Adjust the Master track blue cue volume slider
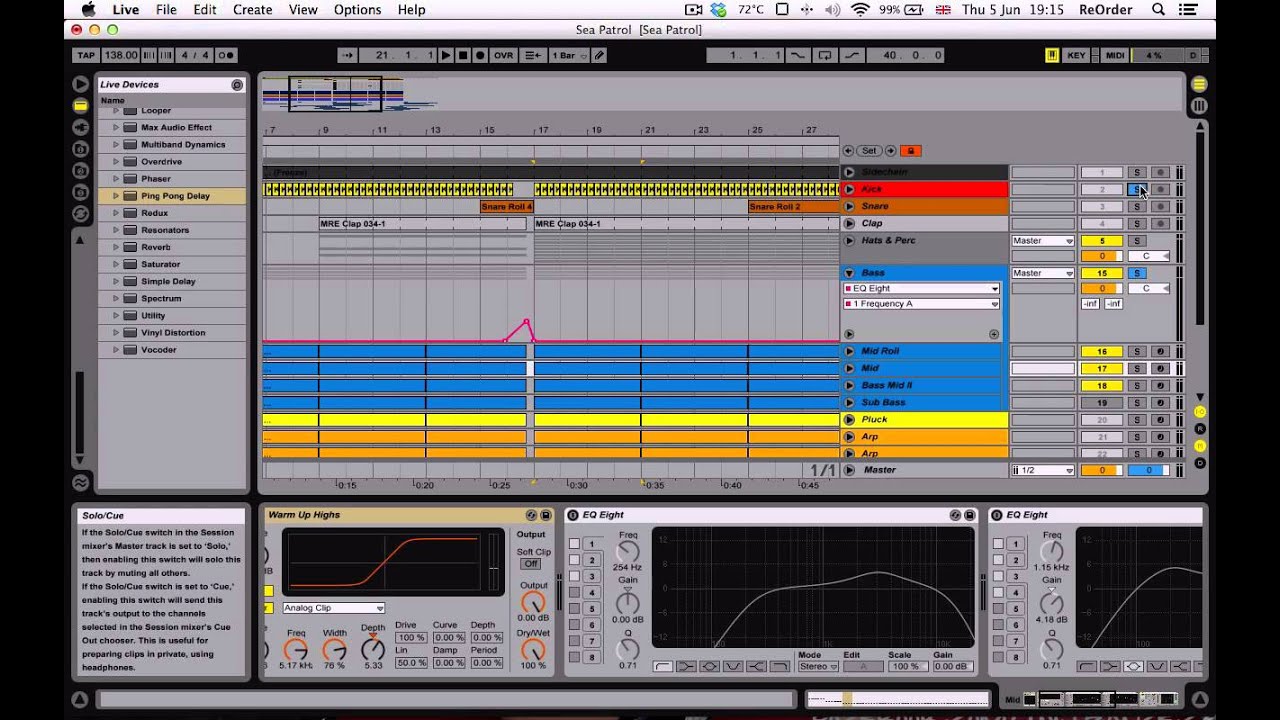The height and width of the screenshot is (720, 1280). coord(1148,470)
